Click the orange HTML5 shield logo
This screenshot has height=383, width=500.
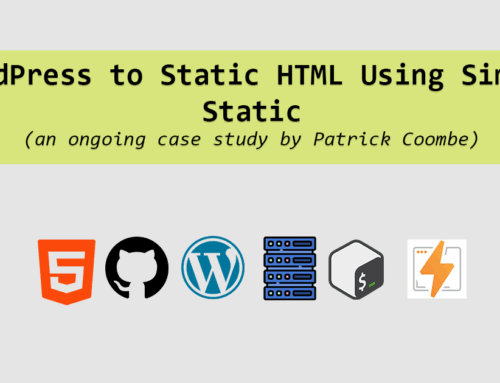tap(67, 272)
